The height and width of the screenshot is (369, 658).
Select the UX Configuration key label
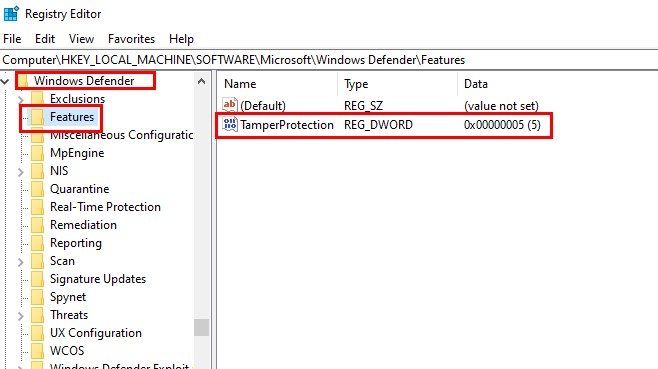[96, 333]
